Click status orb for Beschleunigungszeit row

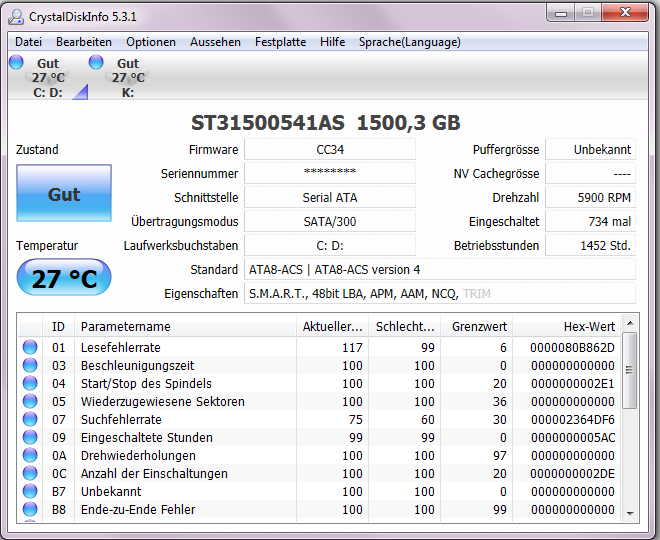tap(30, 365)
